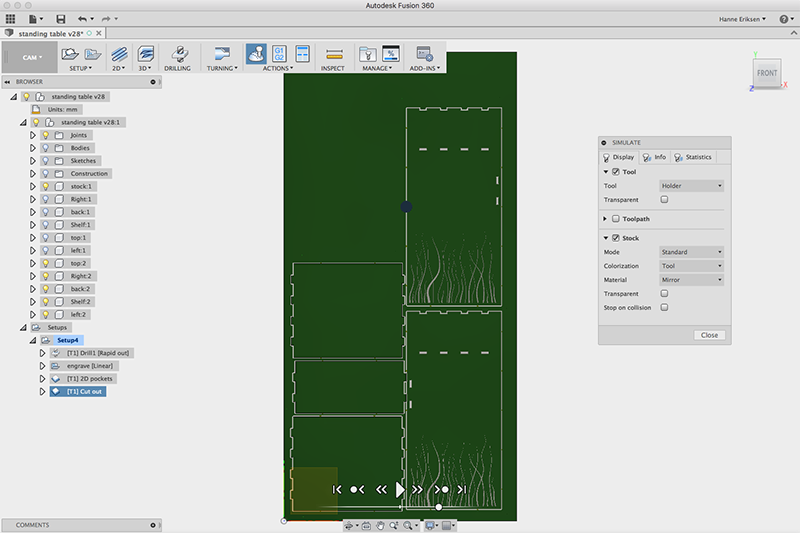
Task: Open the Tool Library icon
Action: [367, 54]
